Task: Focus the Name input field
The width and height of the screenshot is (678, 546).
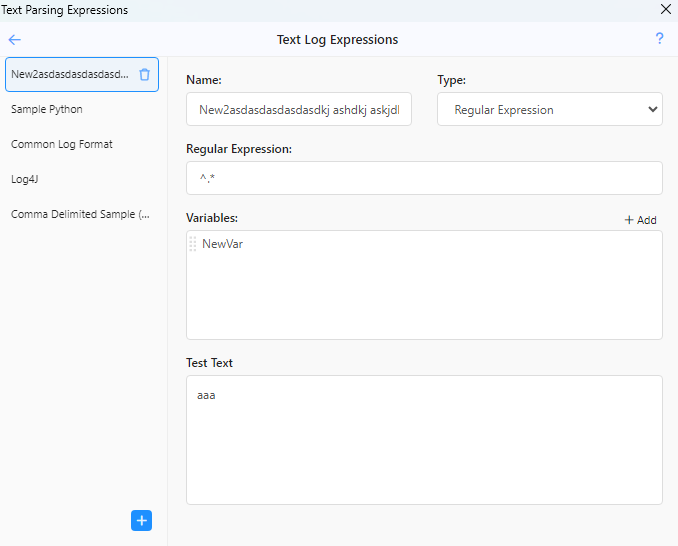Action: tap(299, 109)
